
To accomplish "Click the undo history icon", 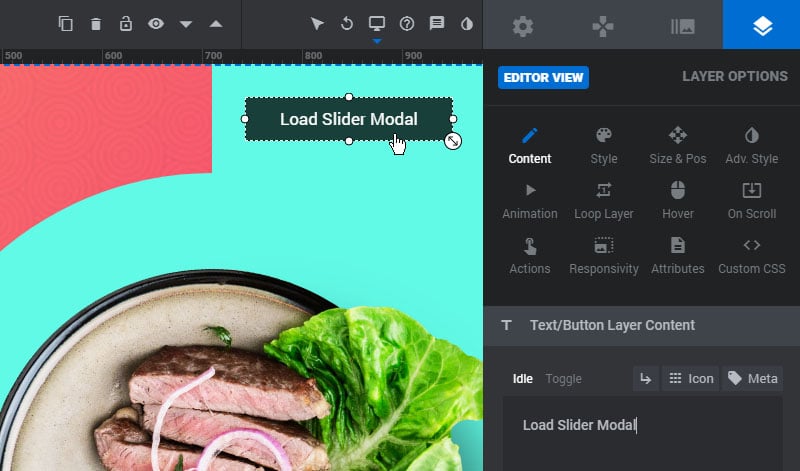I will [x=347, y=24].
